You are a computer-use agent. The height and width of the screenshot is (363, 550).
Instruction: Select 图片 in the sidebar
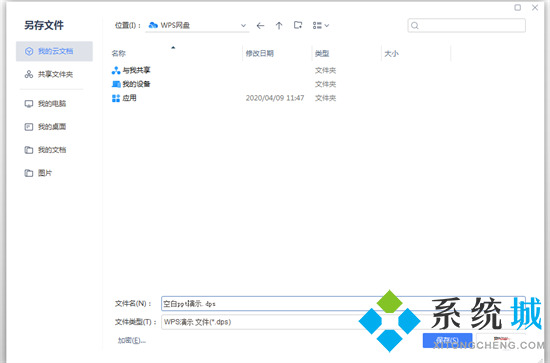click(x=54, y=173)
